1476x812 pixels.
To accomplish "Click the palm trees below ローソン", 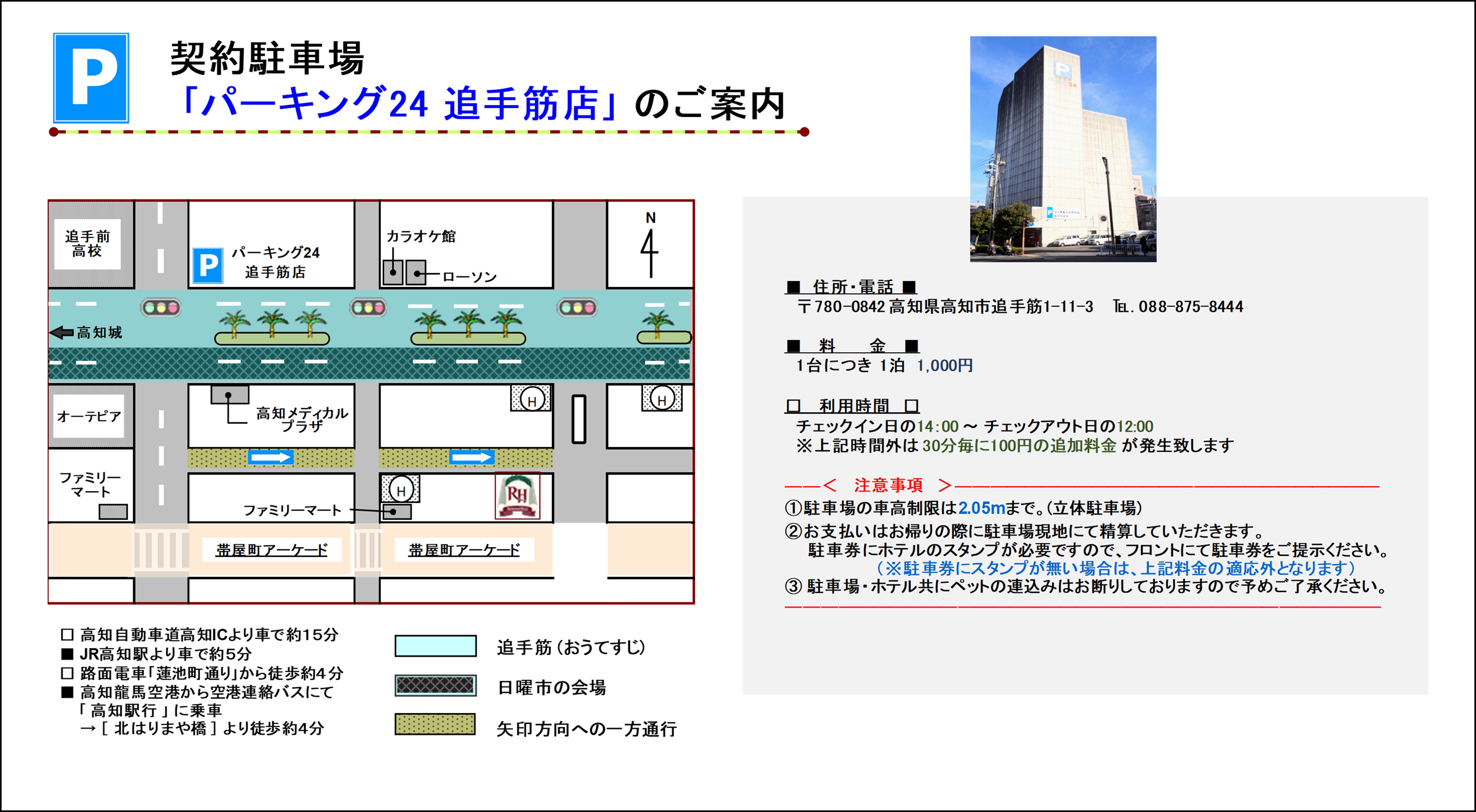I will click(468, 327).
